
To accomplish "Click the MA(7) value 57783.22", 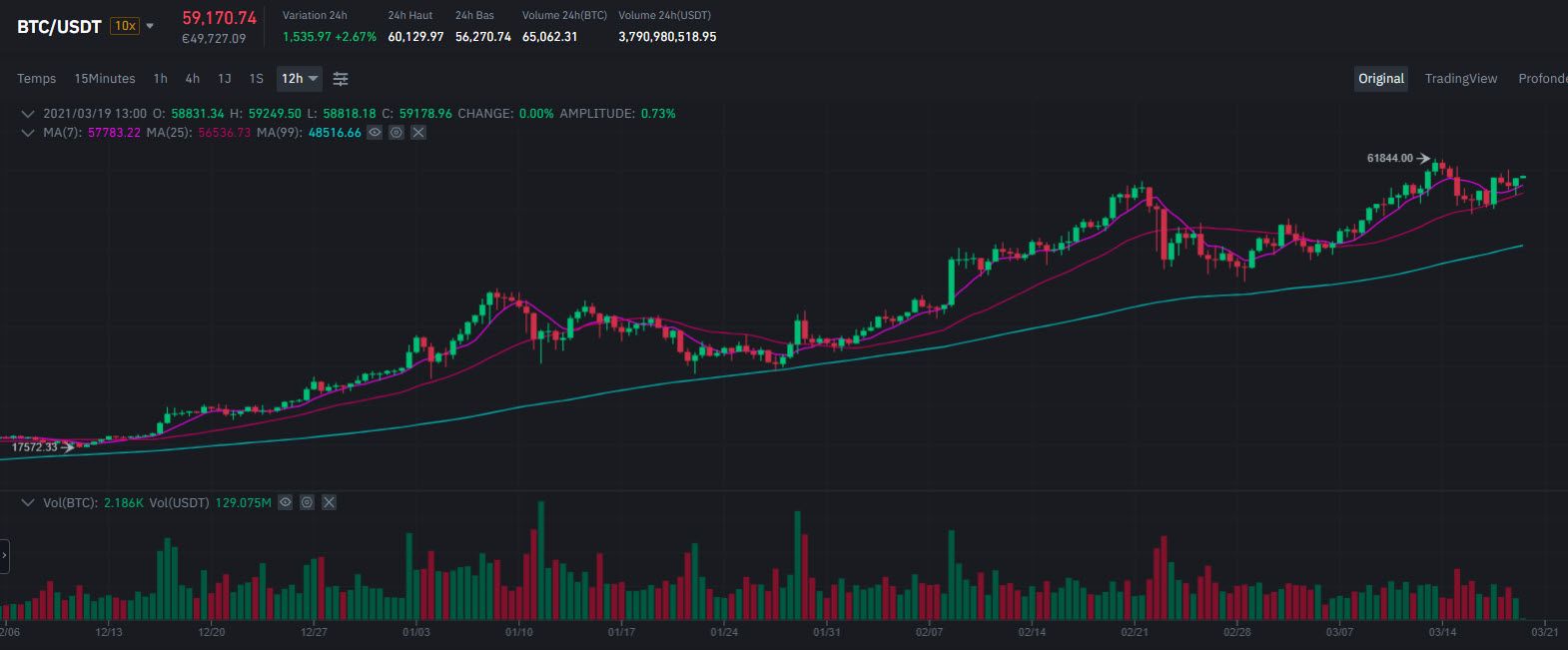I will click(114, 132).
